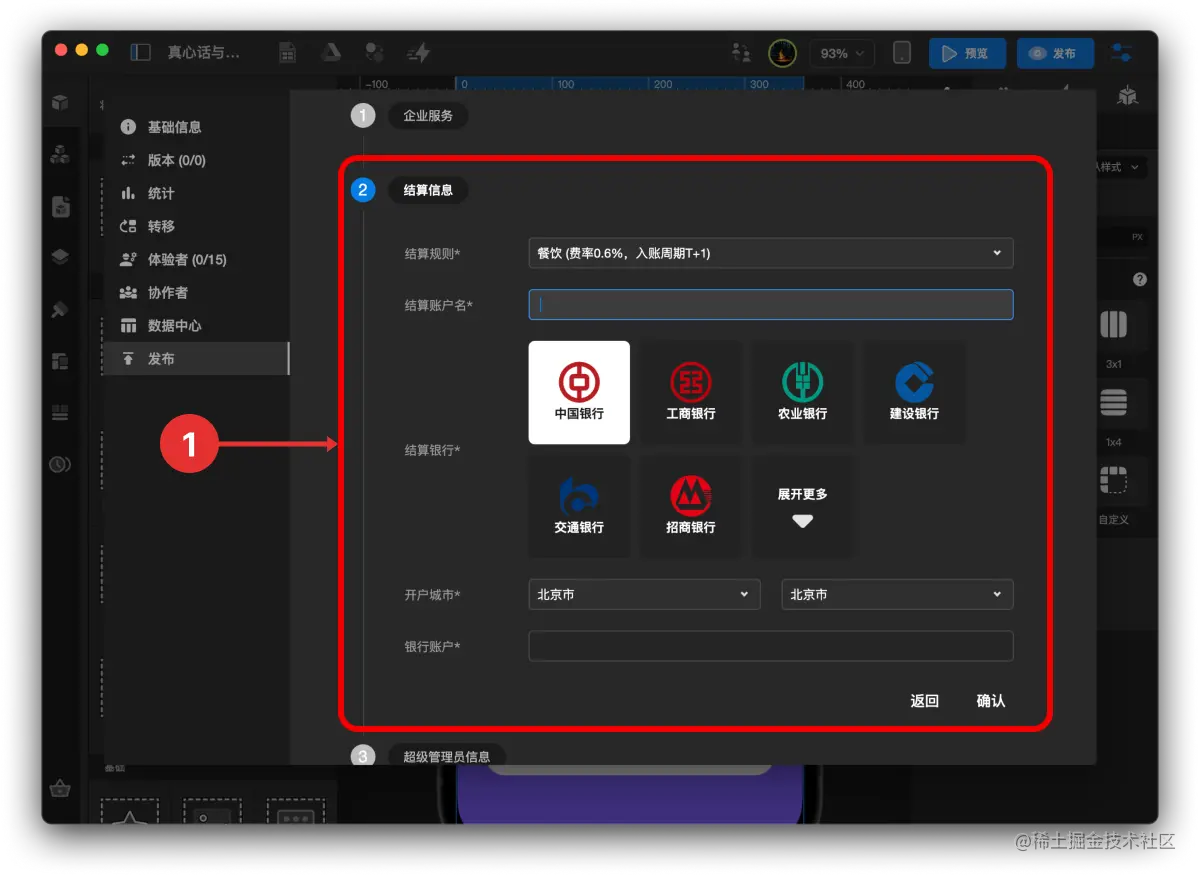The width and height of the screenshot is (1200, 876).
Task: Click the file with cube icon in left rail
Action: (60, 206)
